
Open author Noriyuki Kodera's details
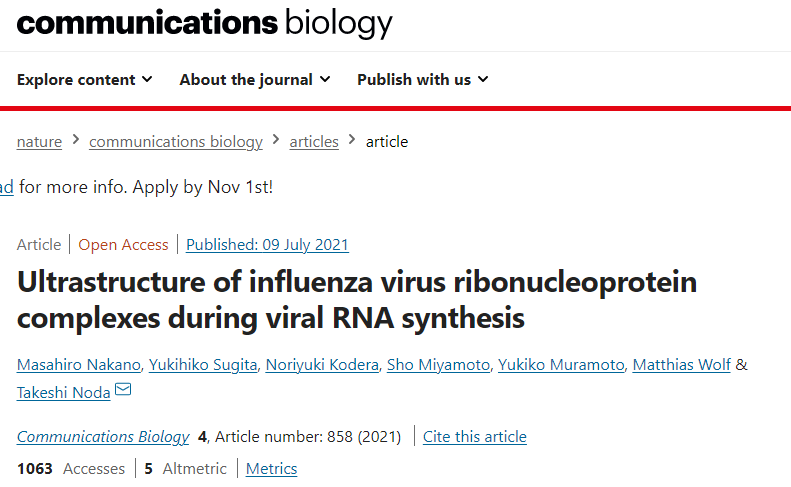point(322,365)
